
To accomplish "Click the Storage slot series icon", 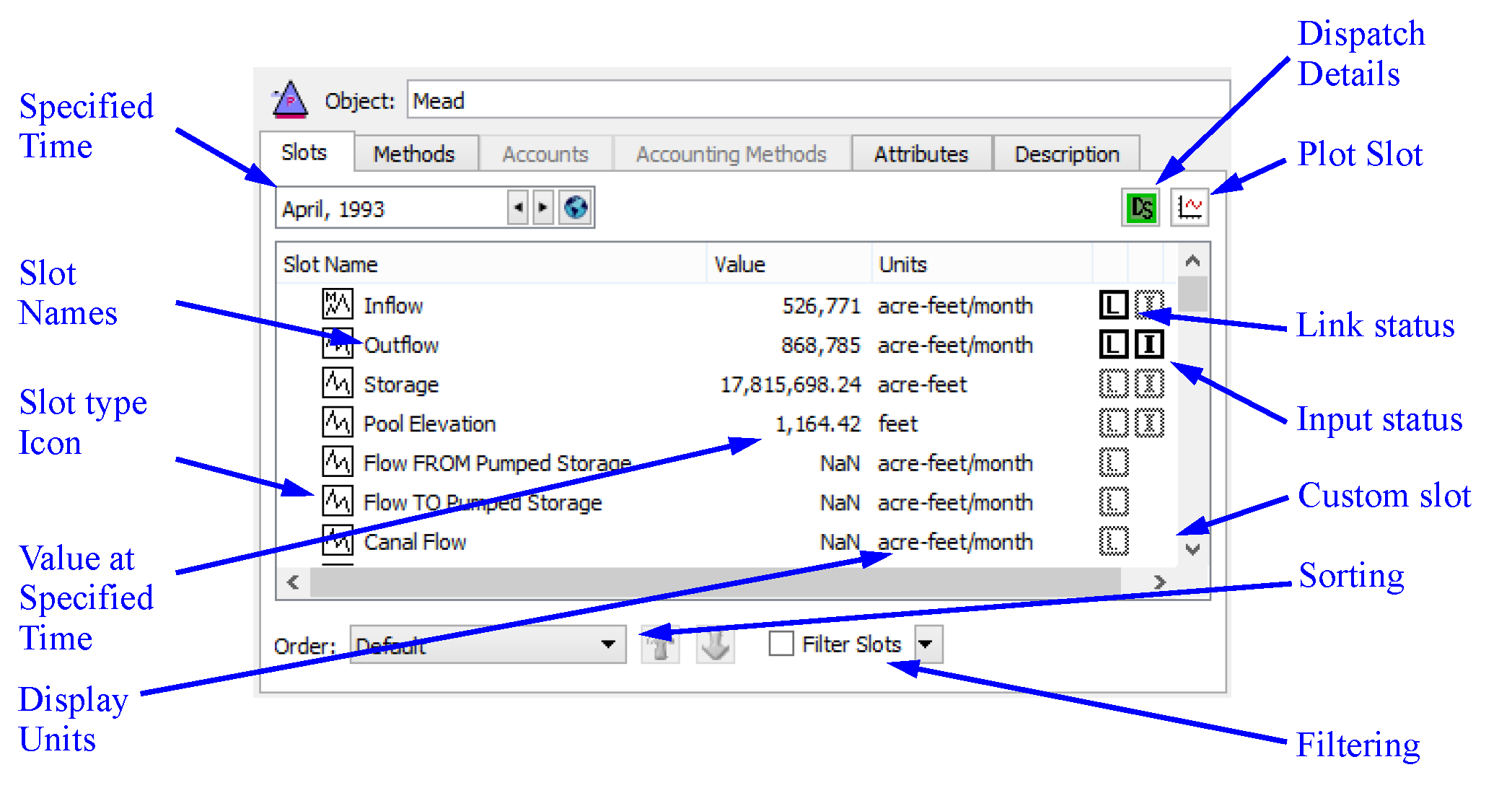I will click(x=337, y=383).
